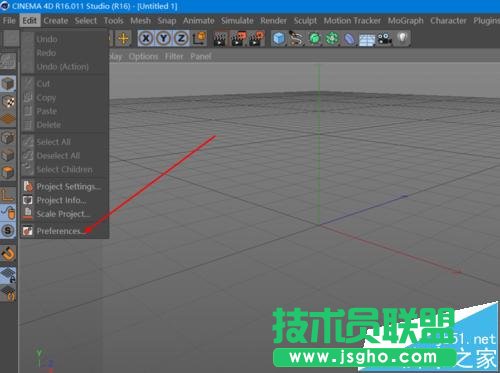Add a Camera object
Viewport: 500px width, 373px height.
coord(385,39)
